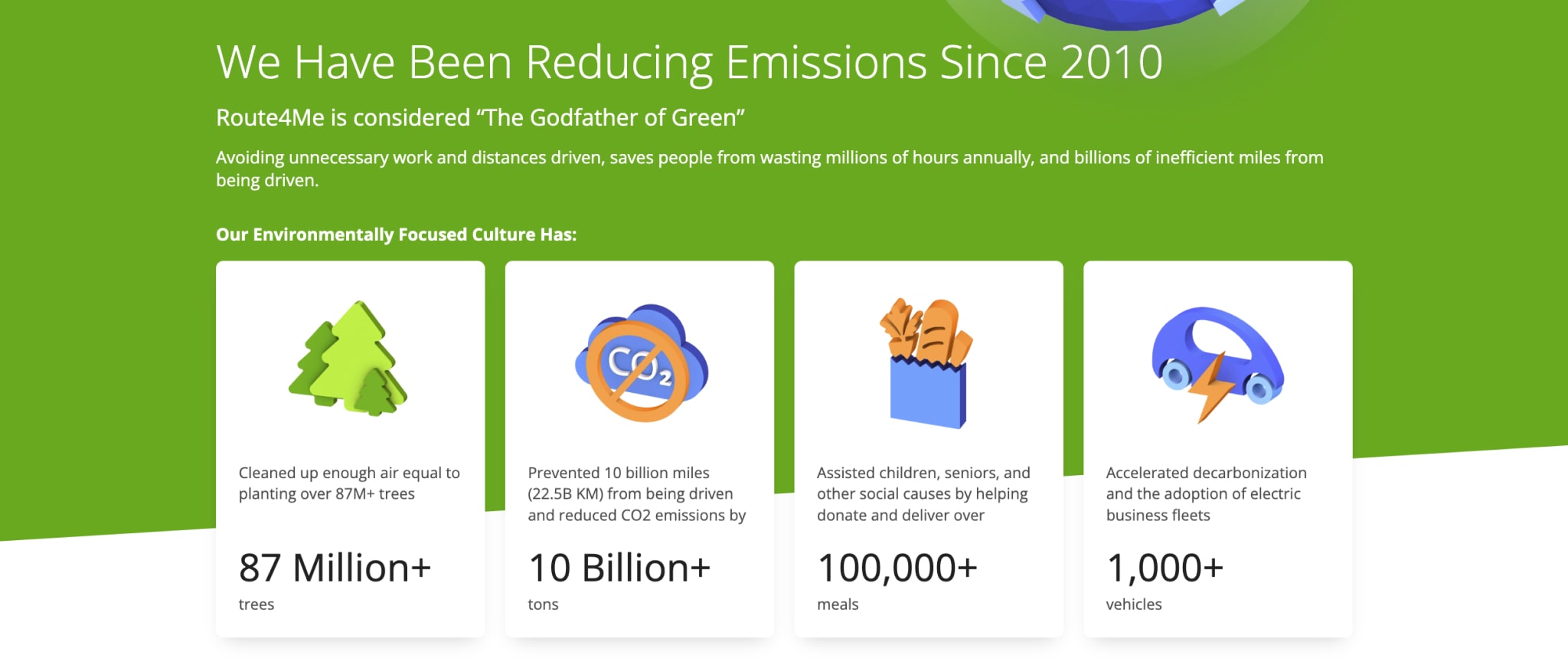Click 'Cleaned up enough air equal to' description
Viewport: 1568px width, 662px height.
point(349,483)
